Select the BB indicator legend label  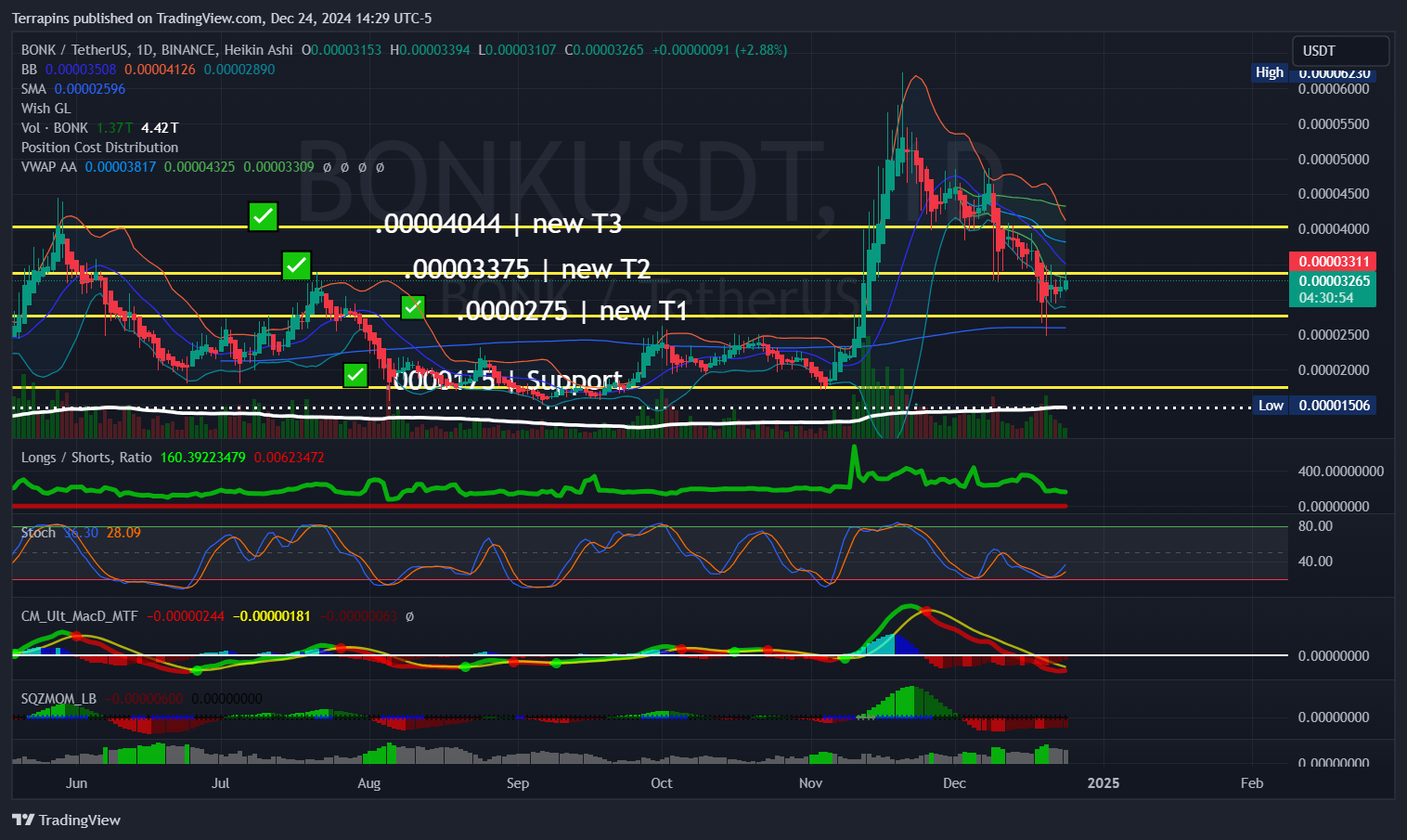(x=29, y=70)
